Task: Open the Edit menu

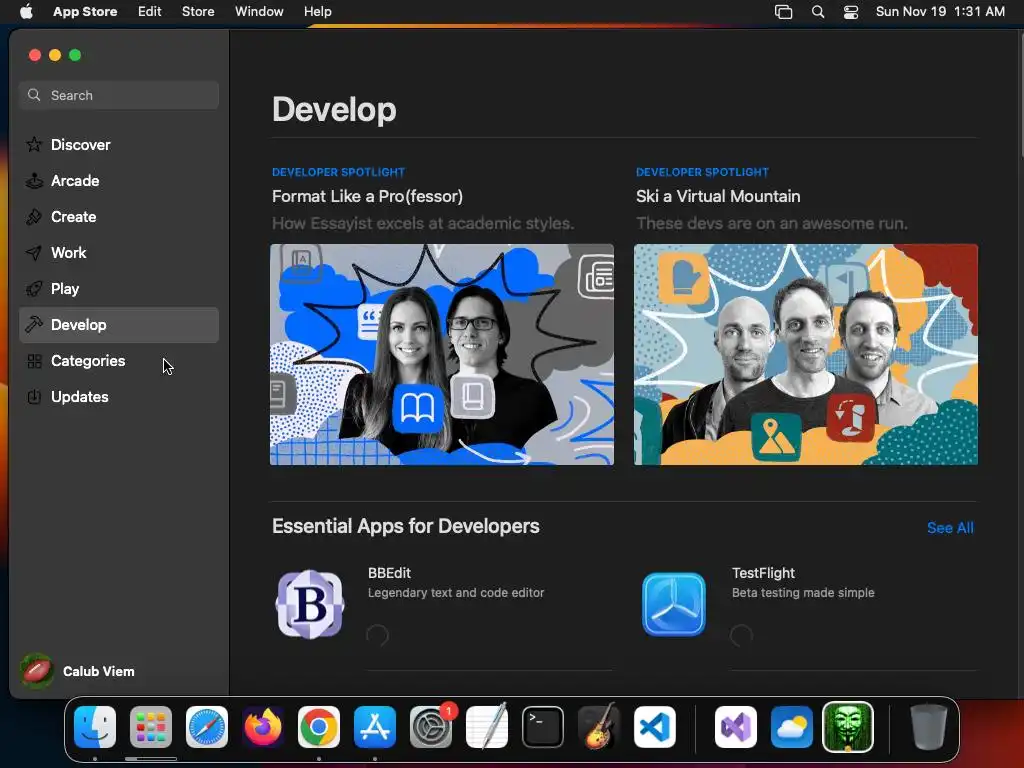Action: (x=150, y=12)
